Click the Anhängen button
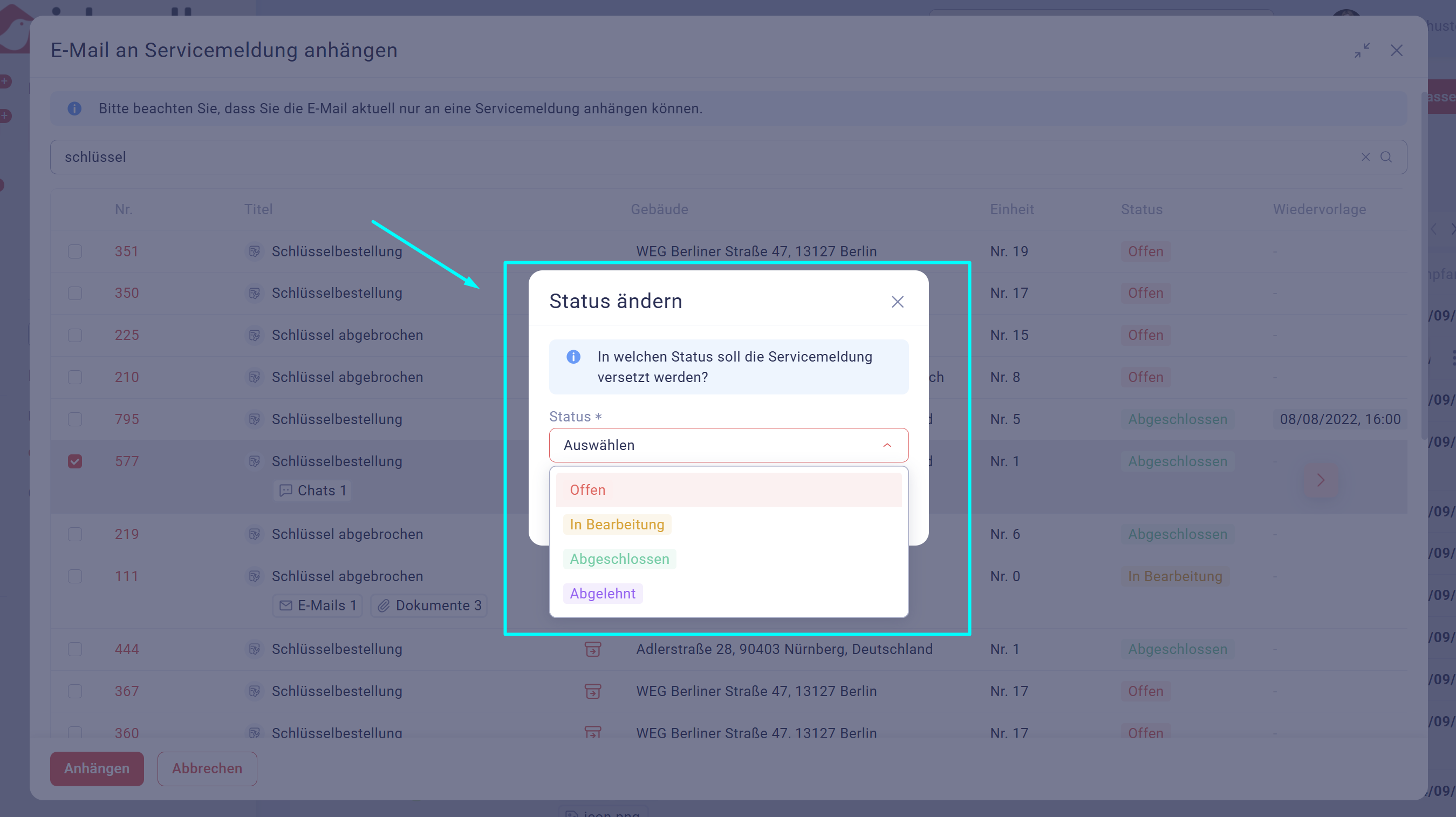 tap(97, 768)
